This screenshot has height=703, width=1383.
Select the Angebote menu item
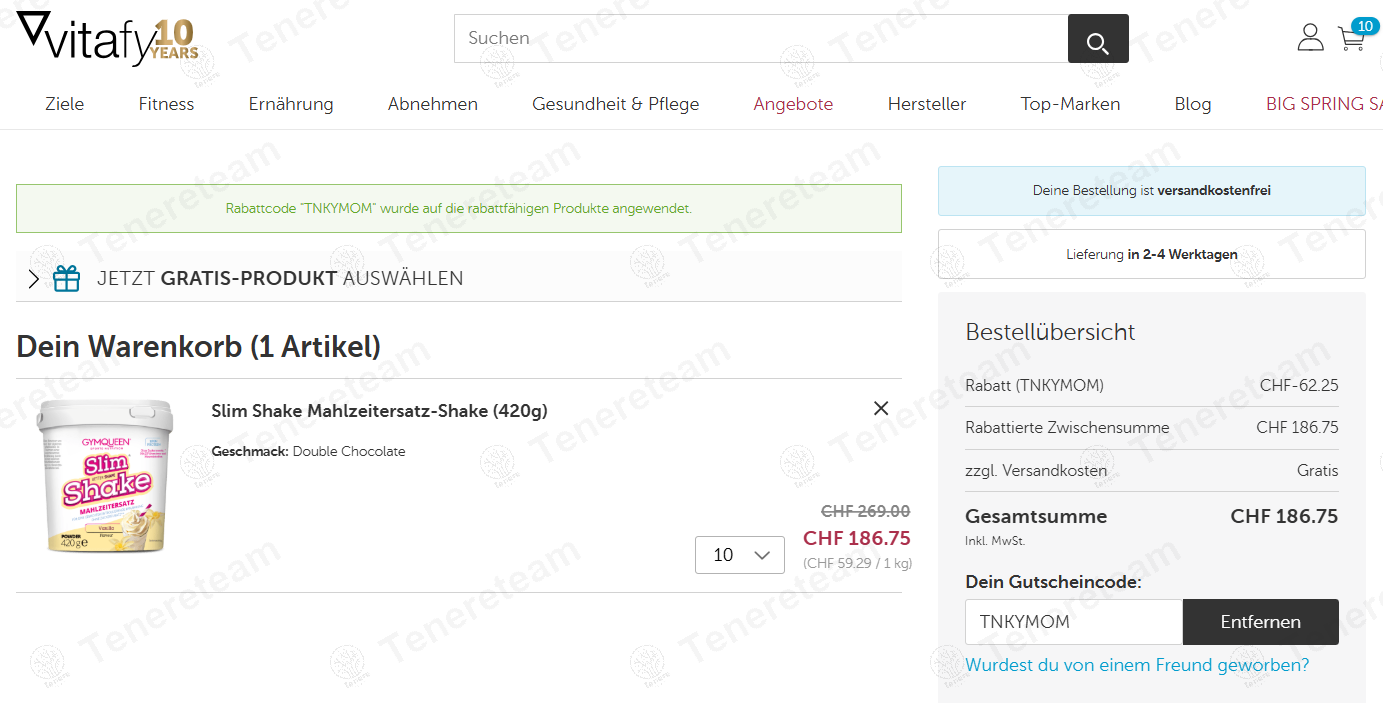click(793, 104)
